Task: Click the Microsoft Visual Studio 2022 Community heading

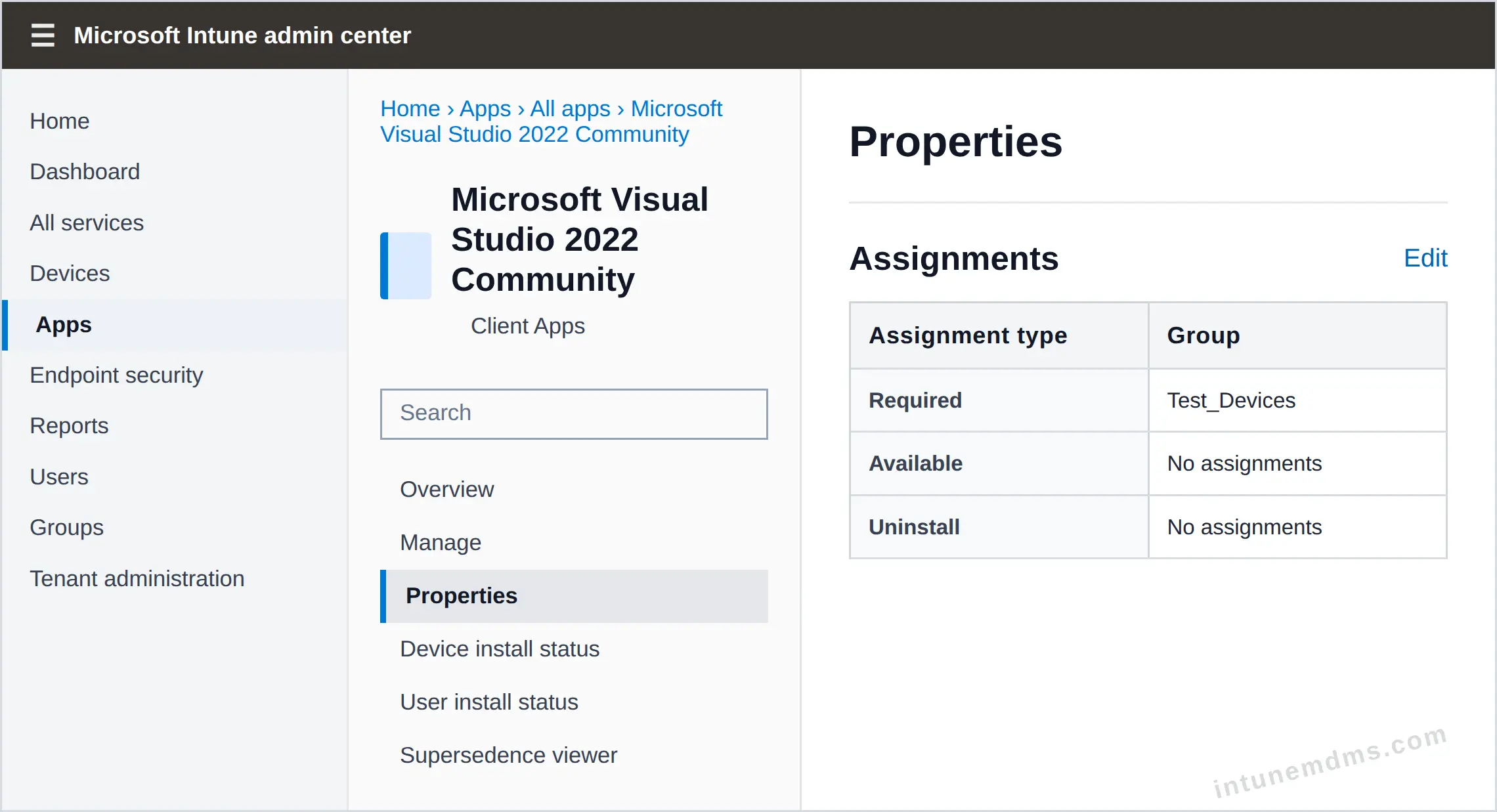Action: point(580,239)
